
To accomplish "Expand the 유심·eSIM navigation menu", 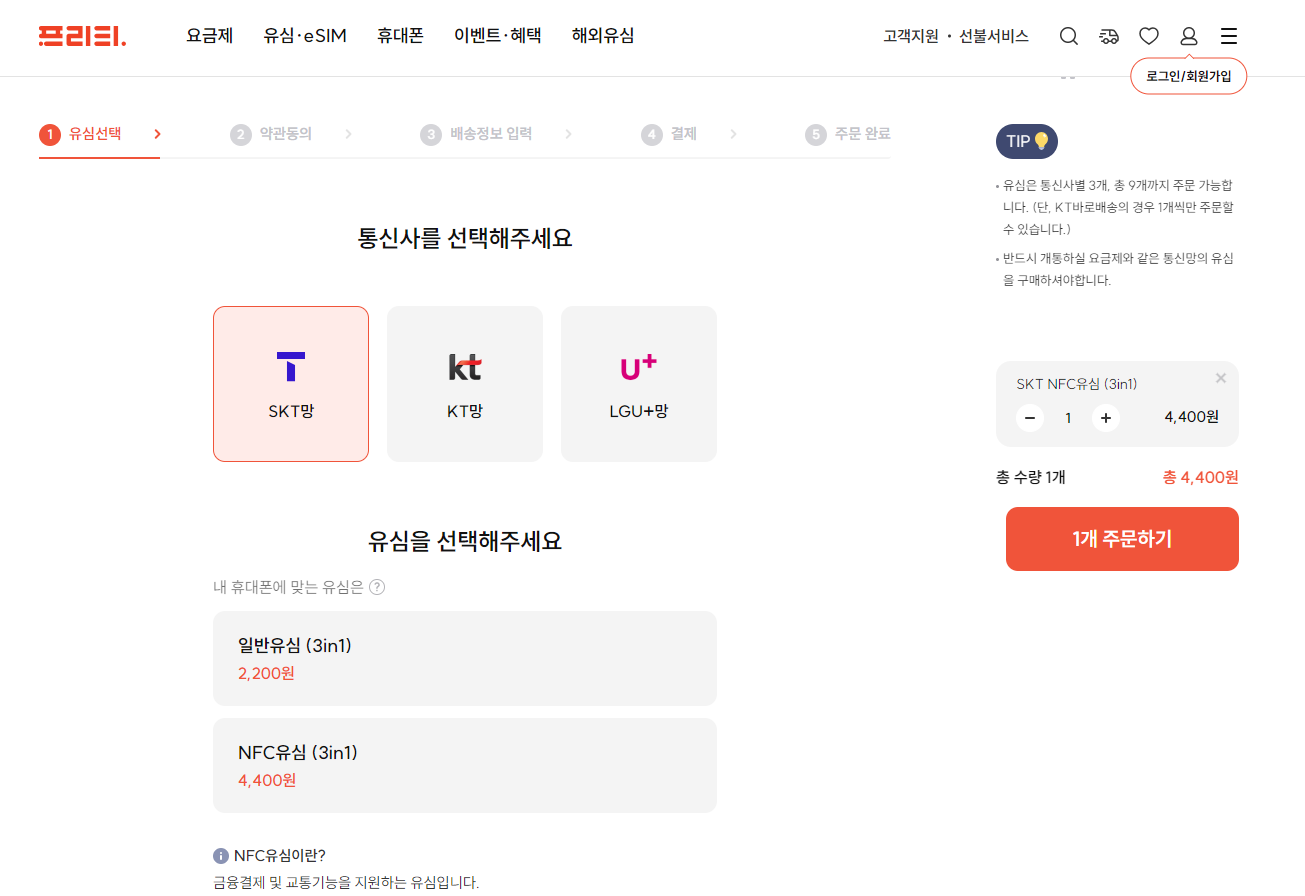I will [x=305, y=35].
